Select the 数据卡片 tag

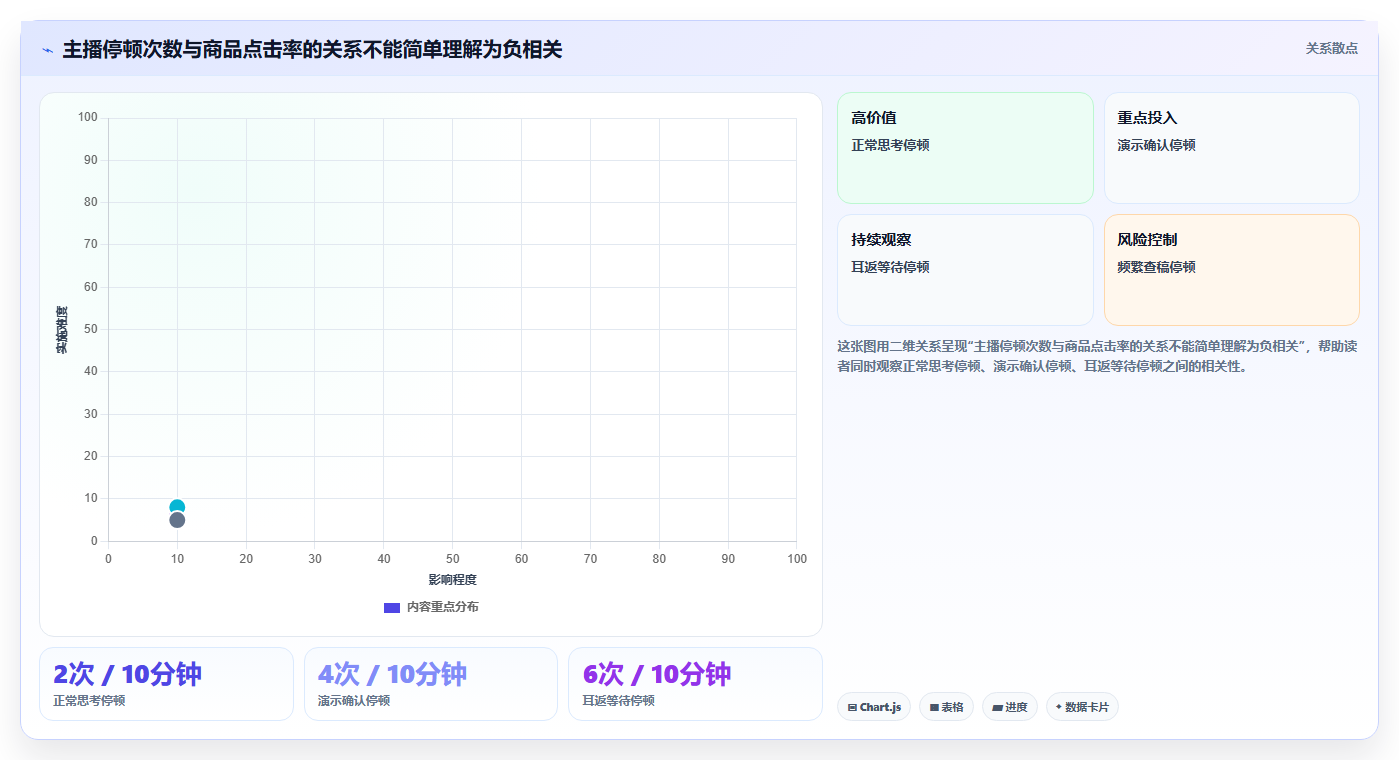coord(1082,707)
